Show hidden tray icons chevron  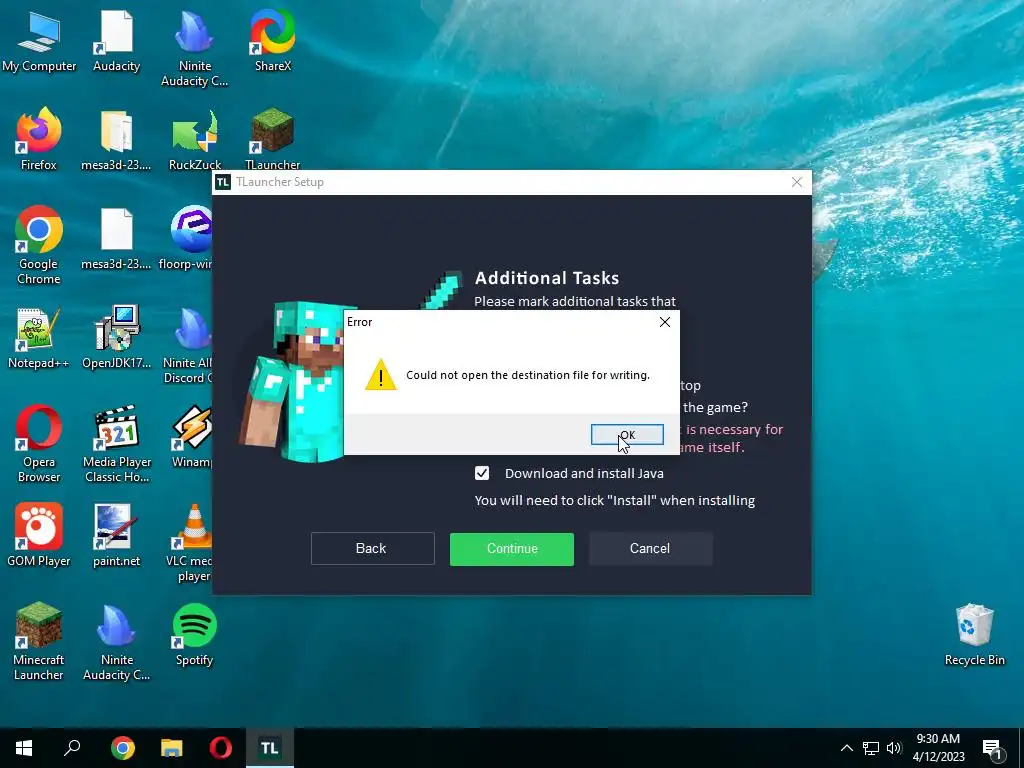[x=846, y=748]
